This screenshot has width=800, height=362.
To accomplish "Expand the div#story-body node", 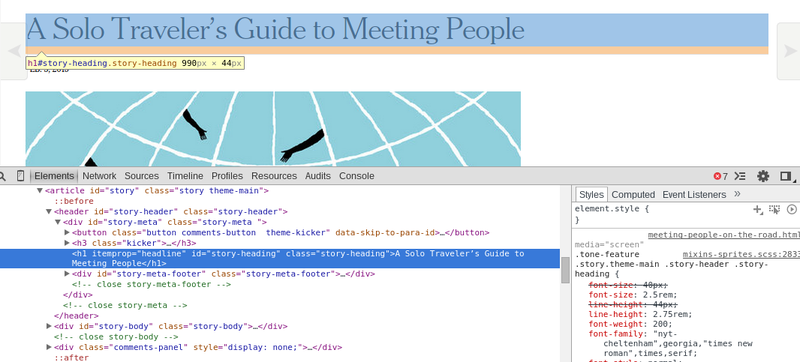I will (x=49, y=326).
